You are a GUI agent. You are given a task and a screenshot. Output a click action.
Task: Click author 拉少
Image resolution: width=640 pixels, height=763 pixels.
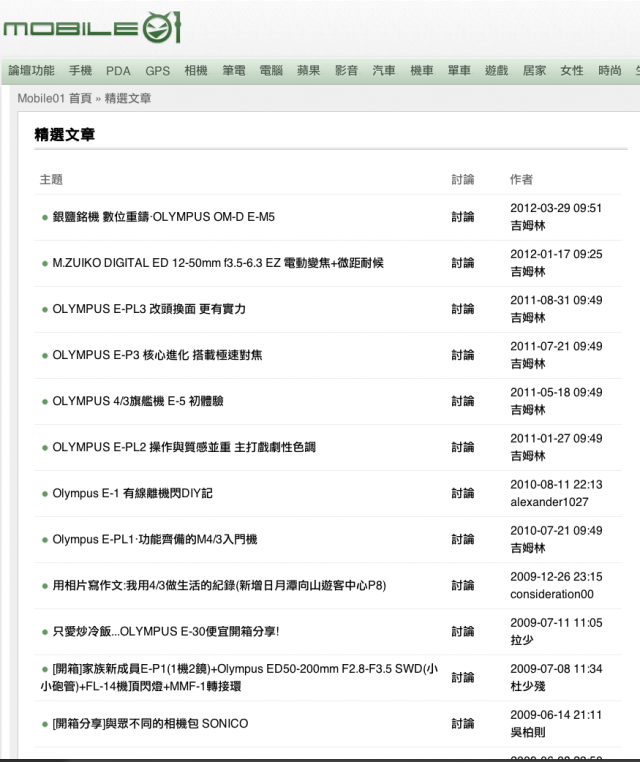(x=522, y=640)
